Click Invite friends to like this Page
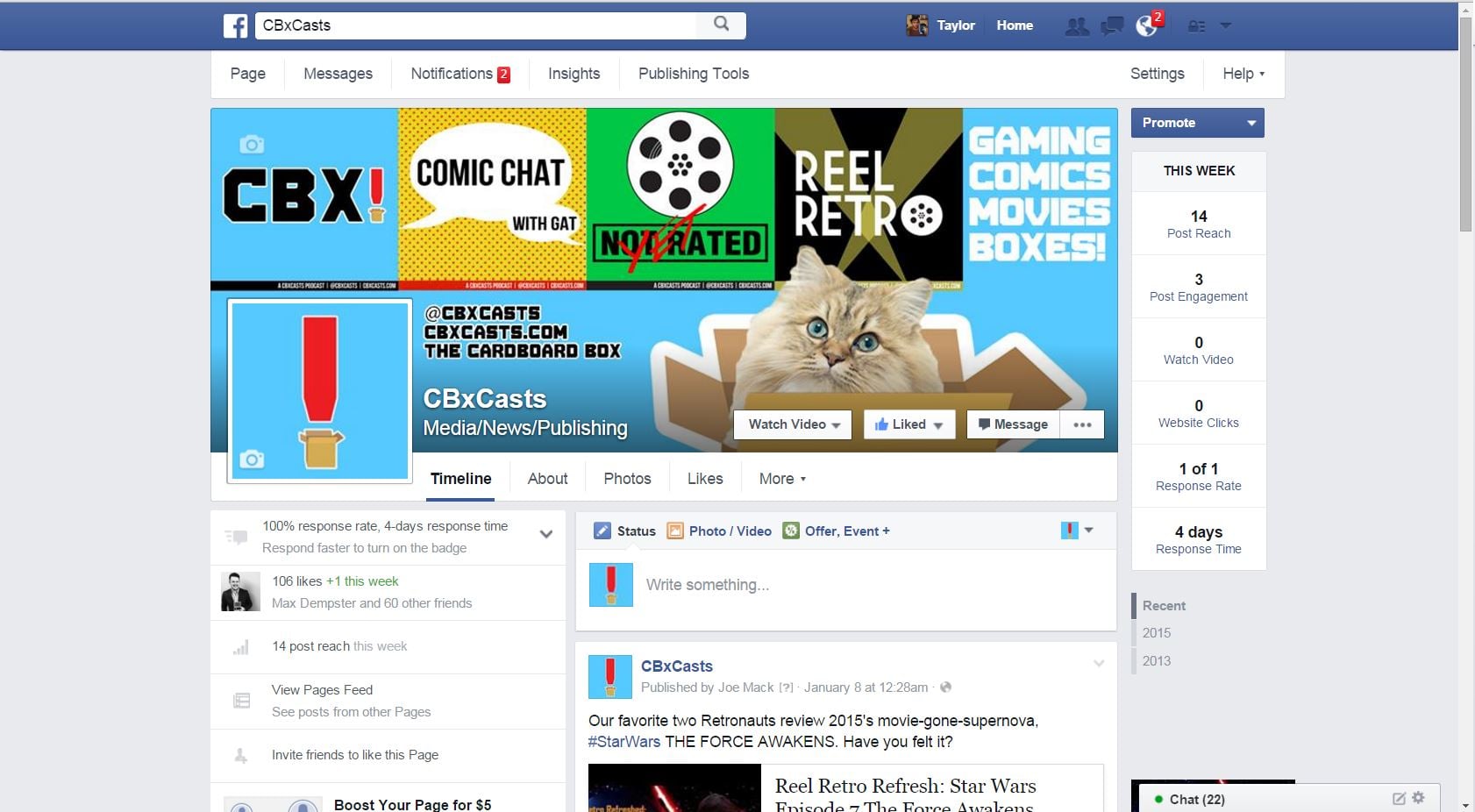Image resolution: width=1475 pixels, height=812 pixels. tap(355, 755)
